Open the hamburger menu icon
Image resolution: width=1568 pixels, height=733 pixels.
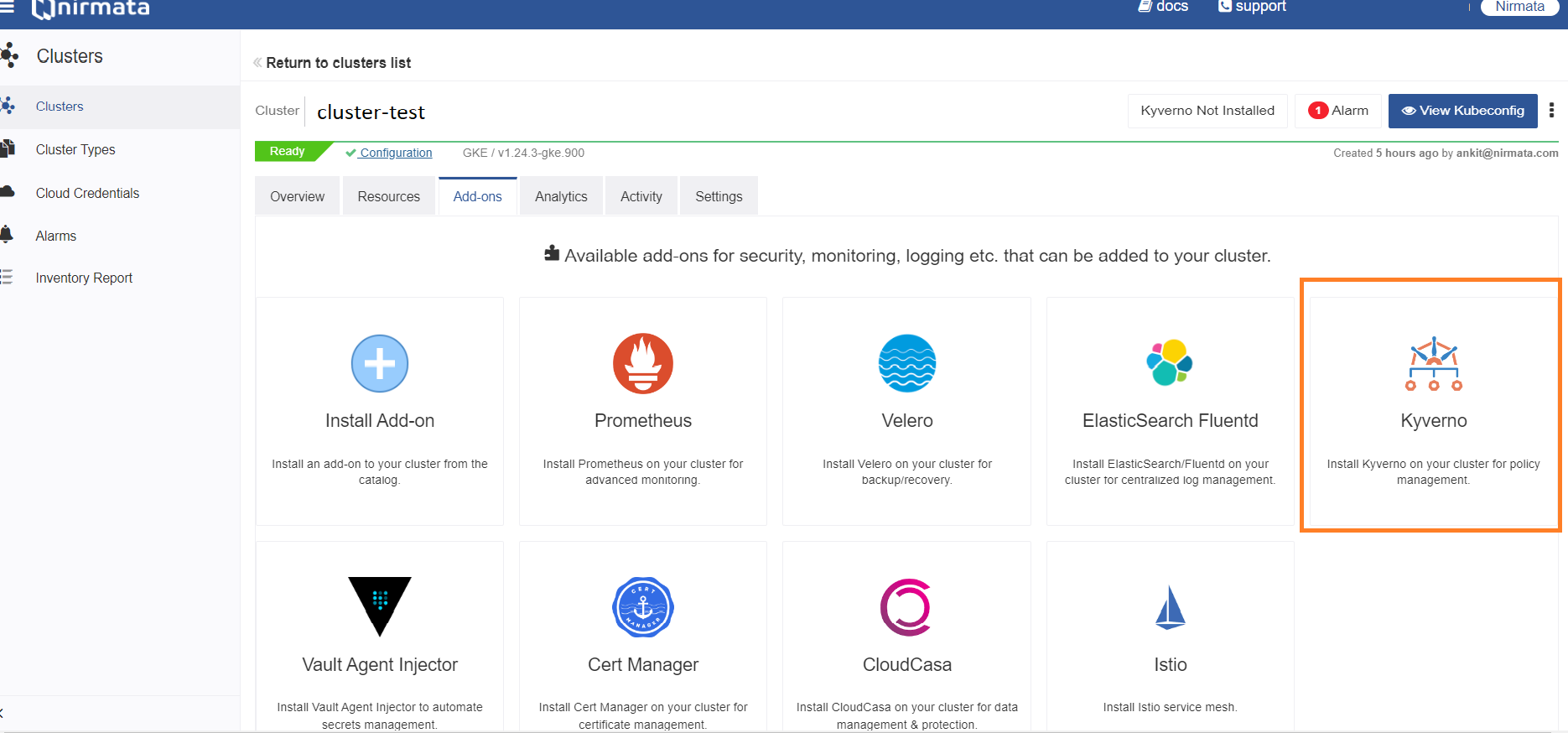click(7, 7)
